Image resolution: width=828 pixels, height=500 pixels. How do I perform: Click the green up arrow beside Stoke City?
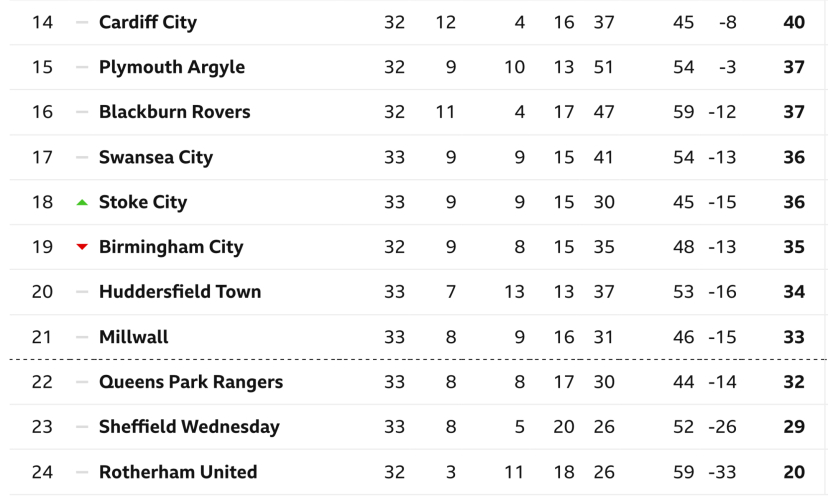coord(82,202)
